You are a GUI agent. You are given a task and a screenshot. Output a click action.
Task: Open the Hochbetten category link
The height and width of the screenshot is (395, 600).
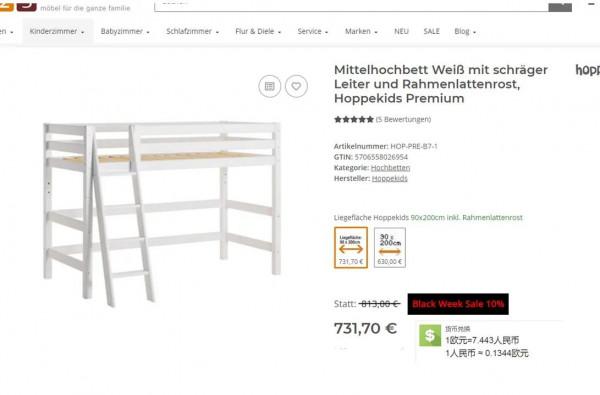pyautogui.click(x=390, y=168)
